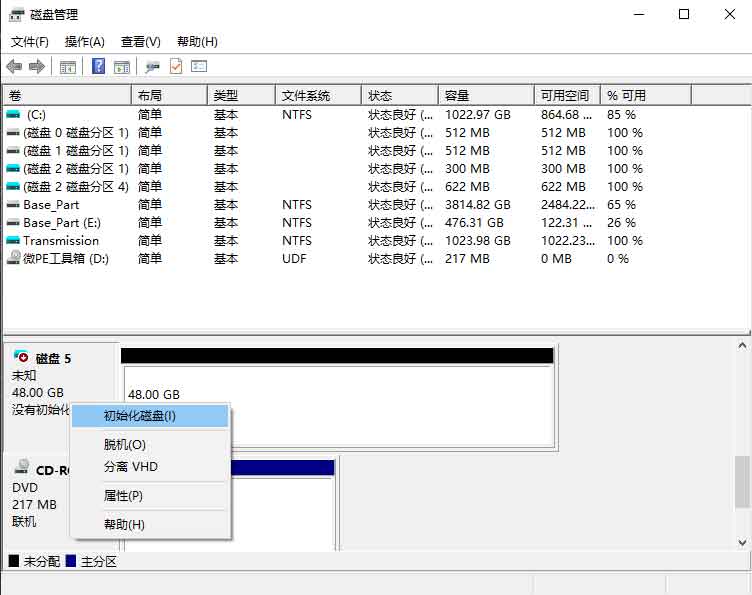Click the show/hide console tree icon
752x595 pixels.
[x=68, y=67]
